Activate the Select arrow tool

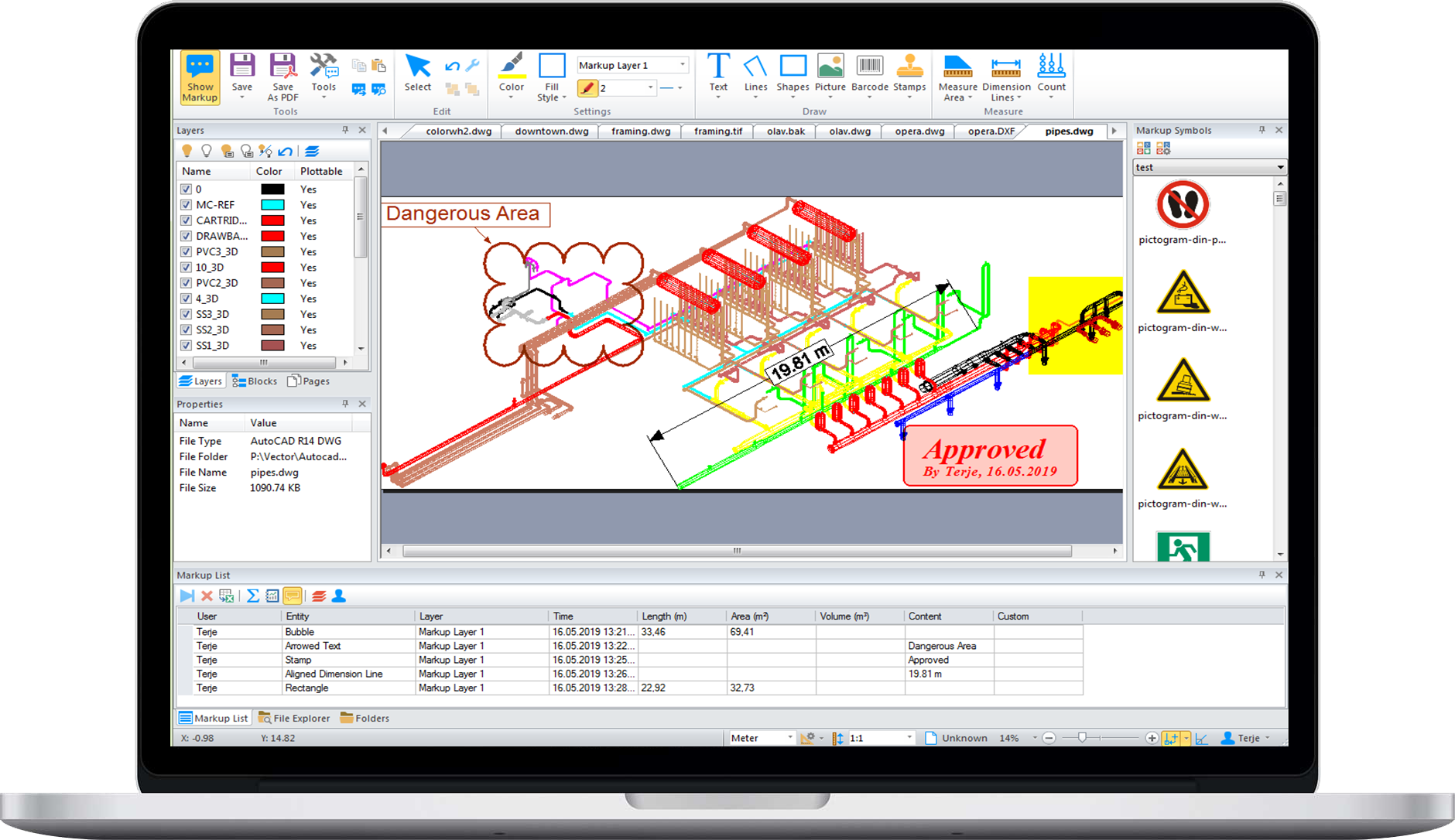click(418, 72)
